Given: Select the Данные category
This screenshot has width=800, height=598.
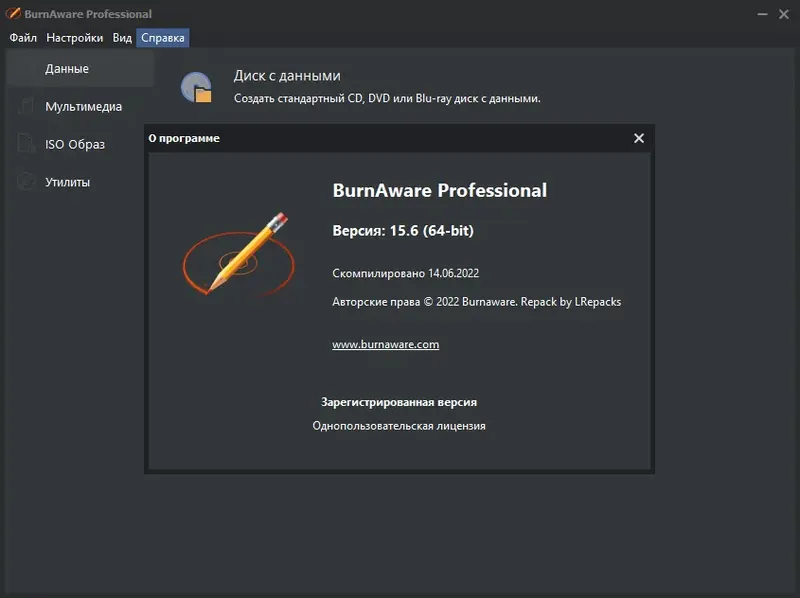Looking at the screenshot, I should 81,68.
